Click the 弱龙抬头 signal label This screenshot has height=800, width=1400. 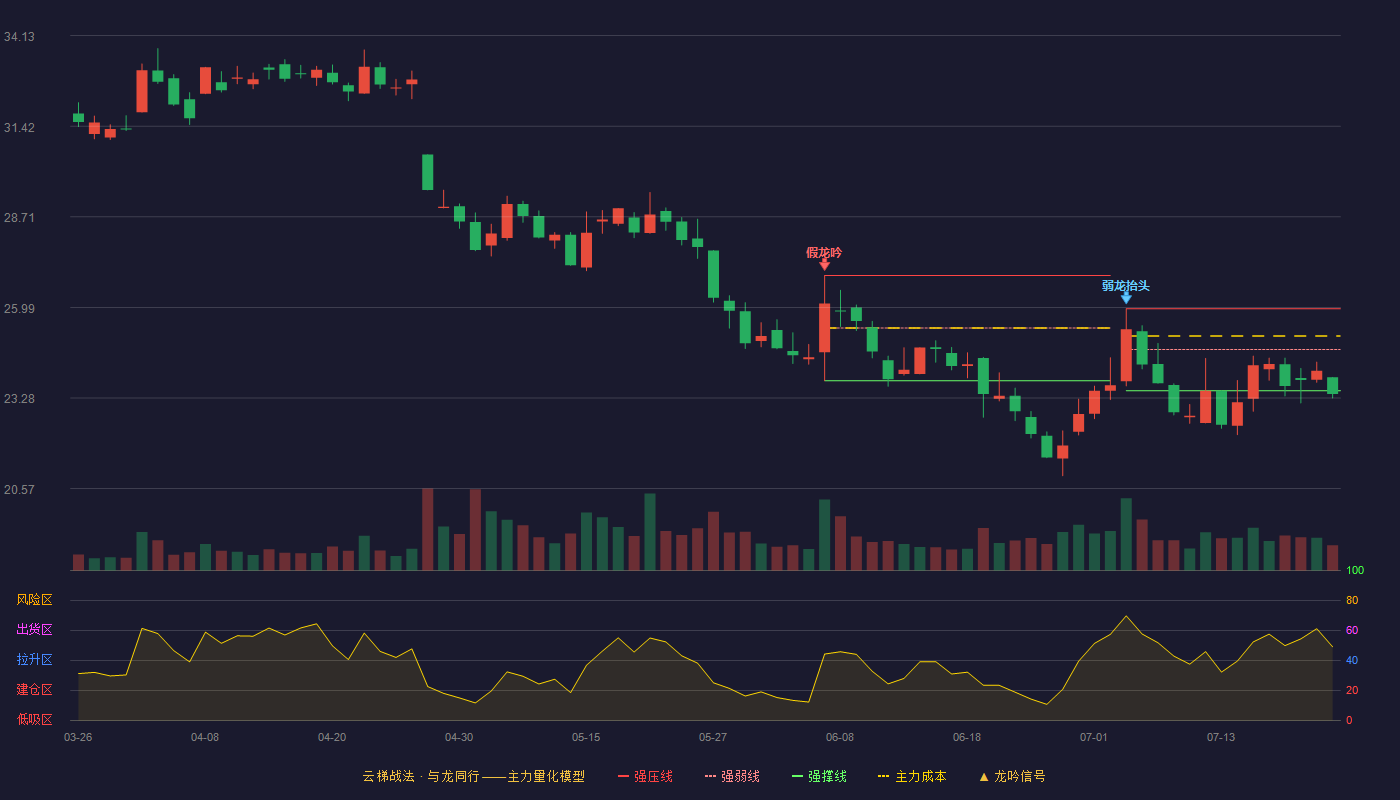point(1126,285)
